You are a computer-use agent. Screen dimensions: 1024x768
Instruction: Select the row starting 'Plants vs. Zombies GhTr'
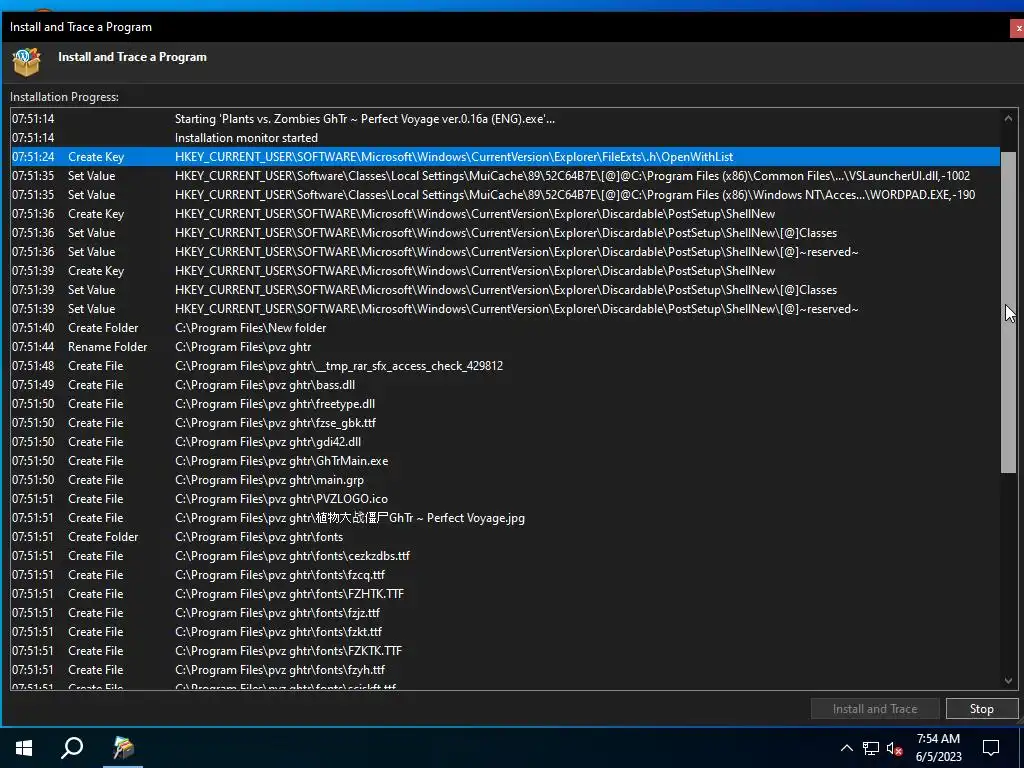tap(505, 119)
